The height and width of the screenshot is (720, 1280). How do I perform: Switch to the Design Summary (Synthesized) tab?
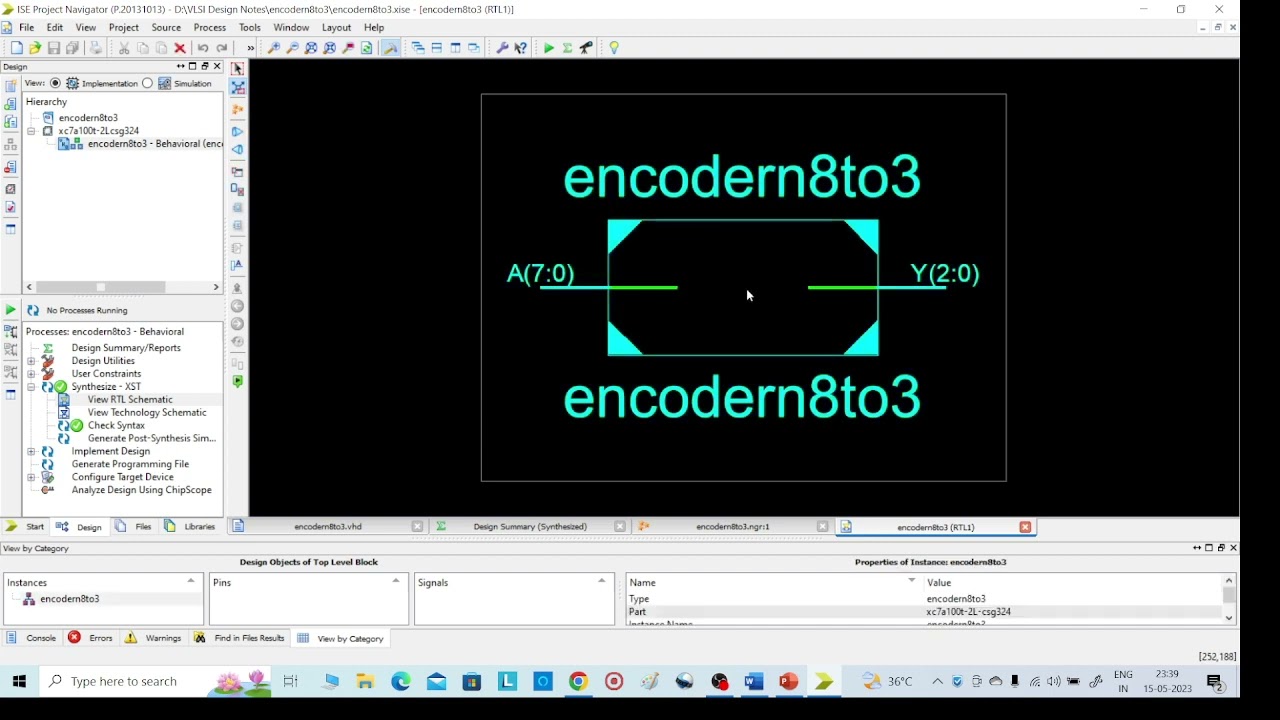pos(529,526)
